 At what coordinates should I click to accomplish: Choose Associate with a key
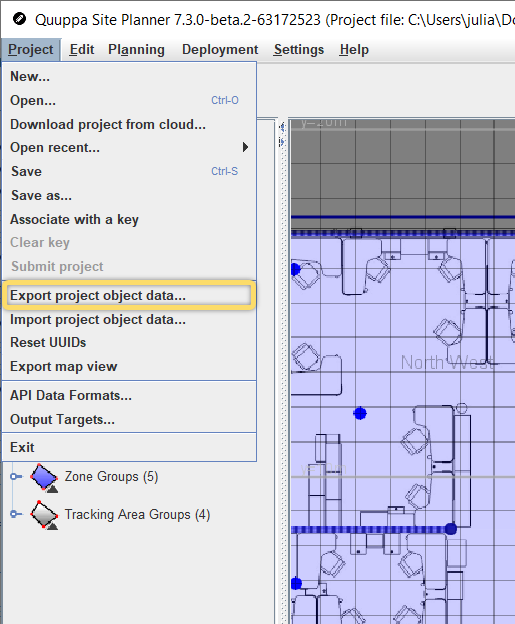129,219
